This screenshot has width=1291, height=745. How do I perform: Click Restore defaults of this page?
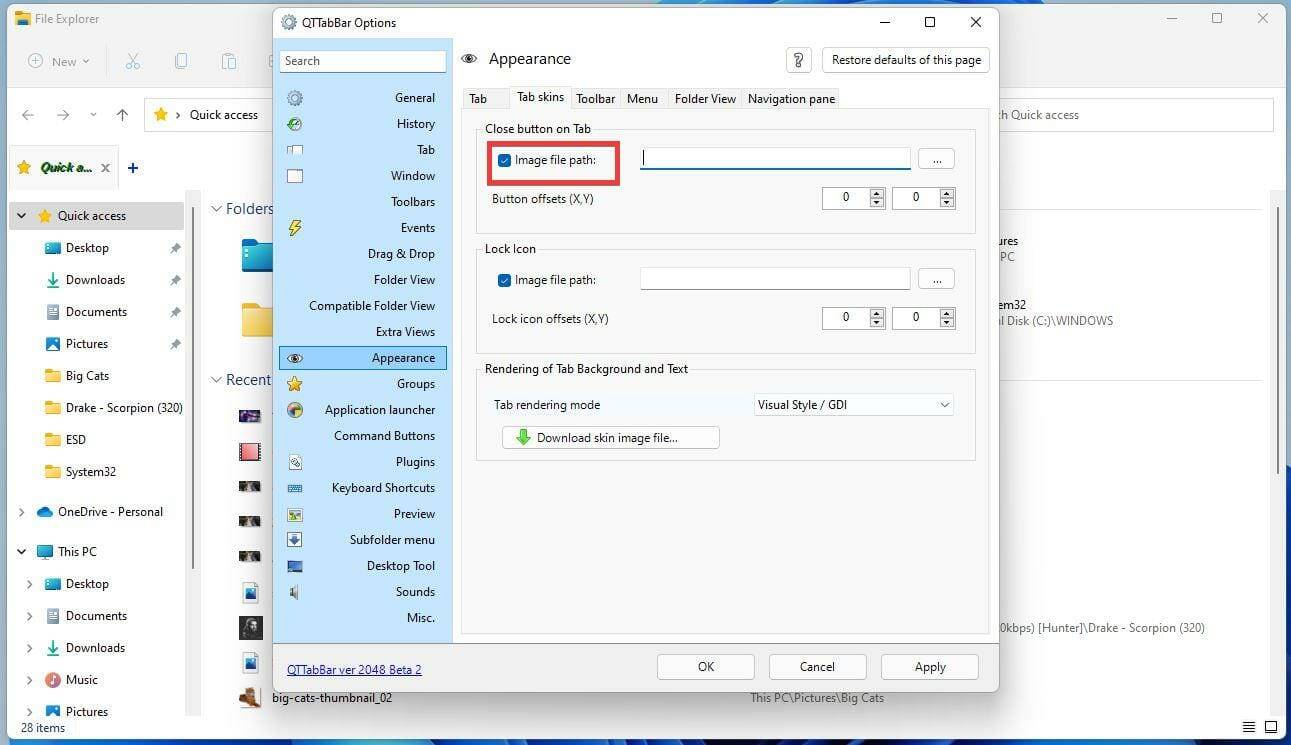[904, 59]
